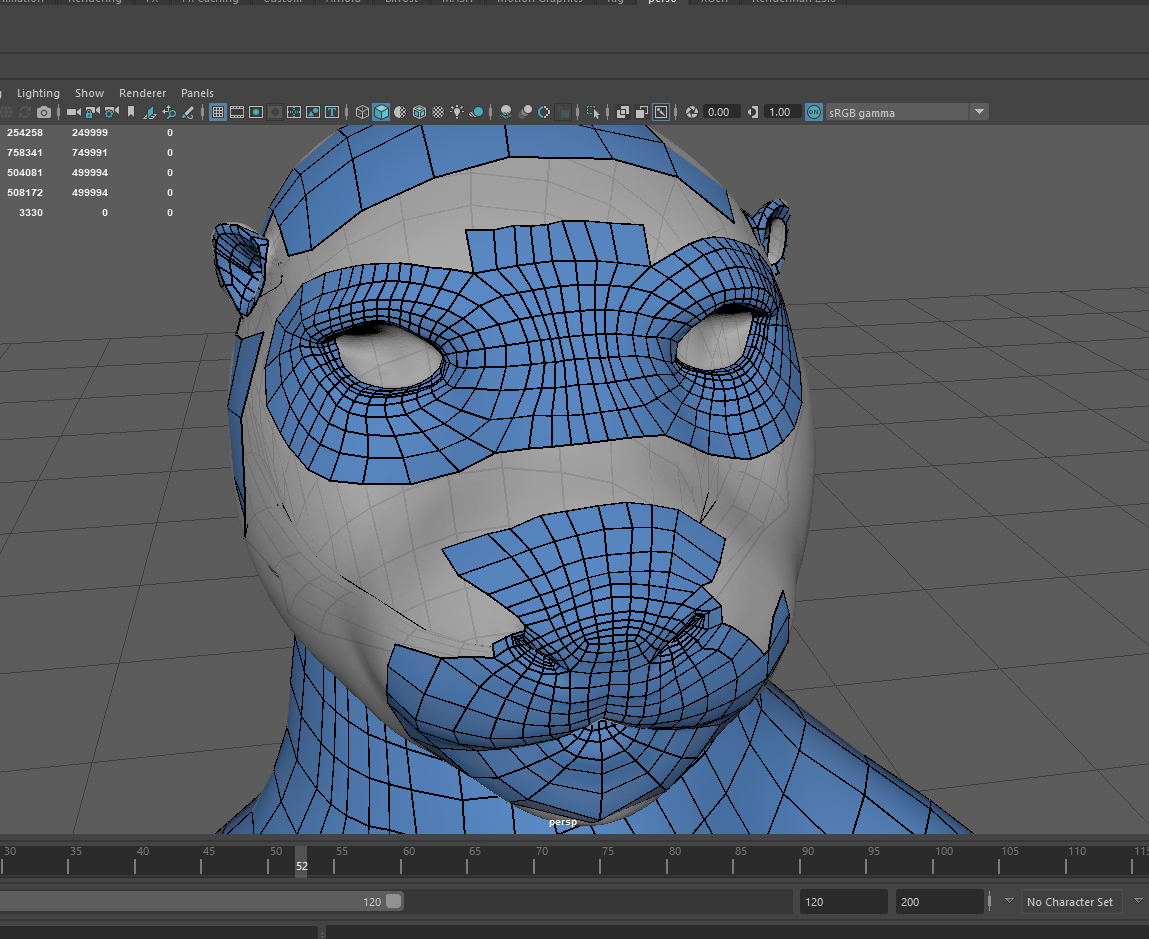Toggle the viewport grid display
The image size is (1149, 939).
tap(217, 112)
